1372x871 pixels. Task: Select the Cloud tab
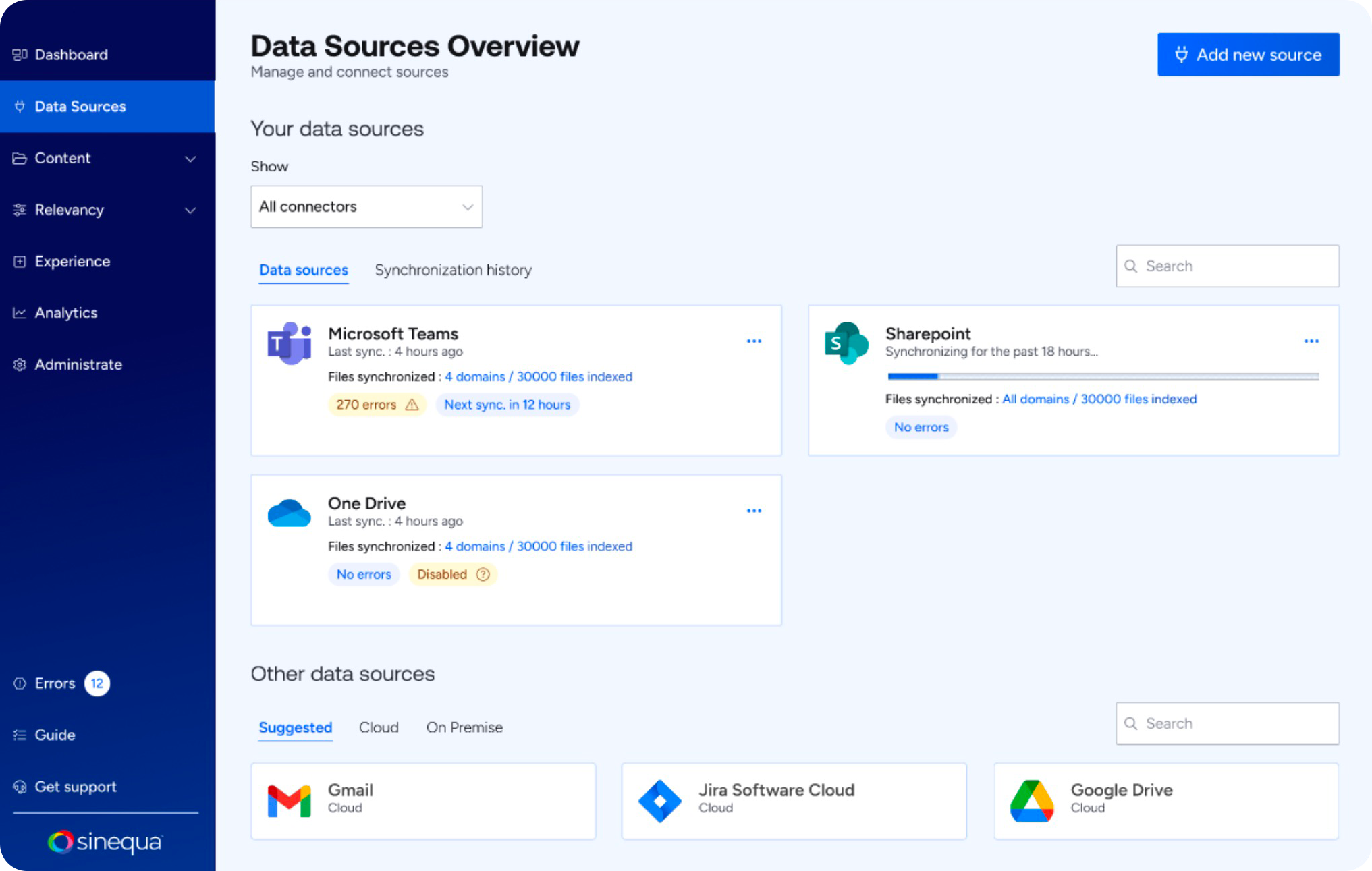tap(379, 727)
